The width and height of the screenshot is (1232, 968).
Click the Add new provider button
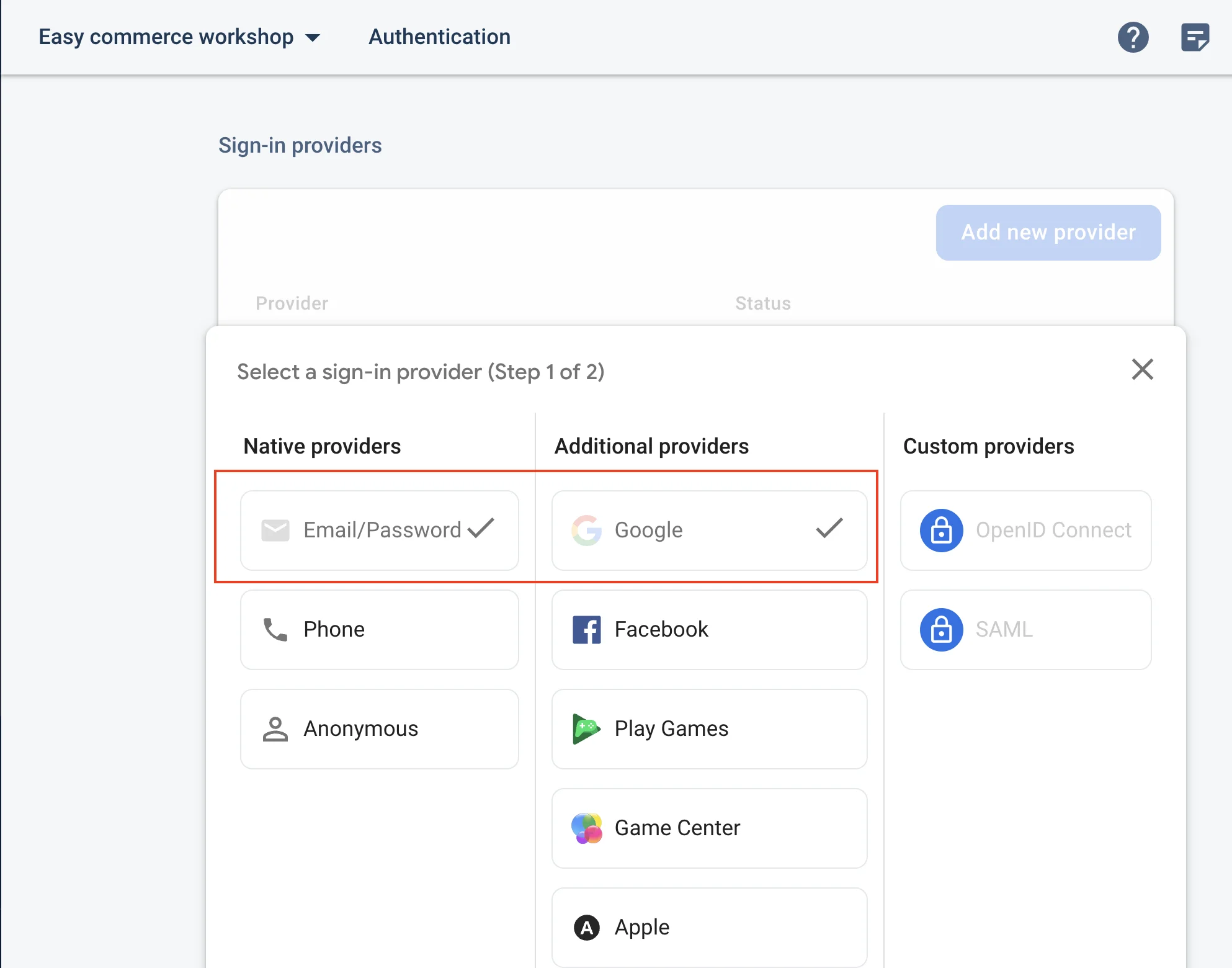click(1048, 233)
